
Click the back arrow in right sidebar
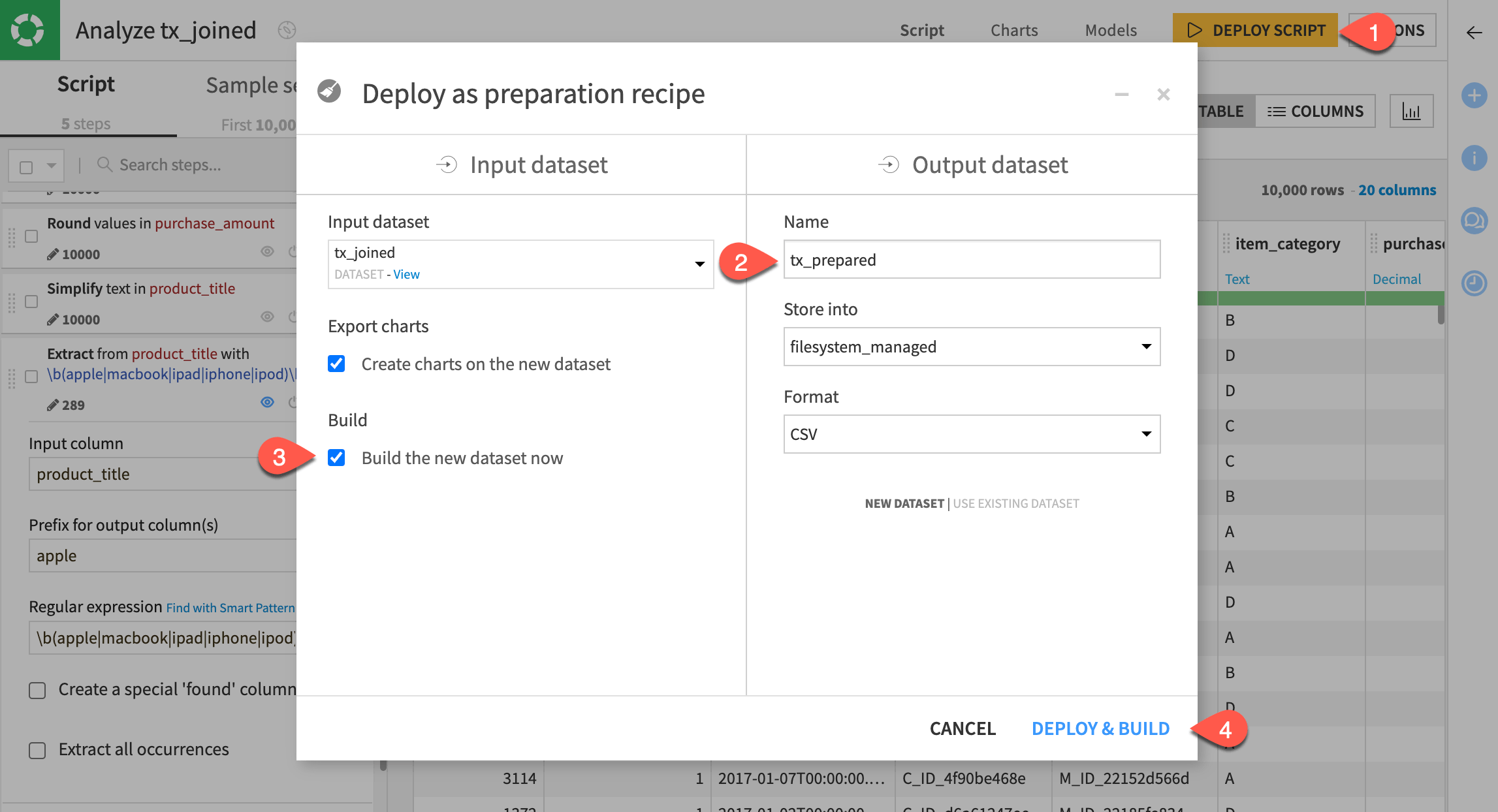point(1474,32)
